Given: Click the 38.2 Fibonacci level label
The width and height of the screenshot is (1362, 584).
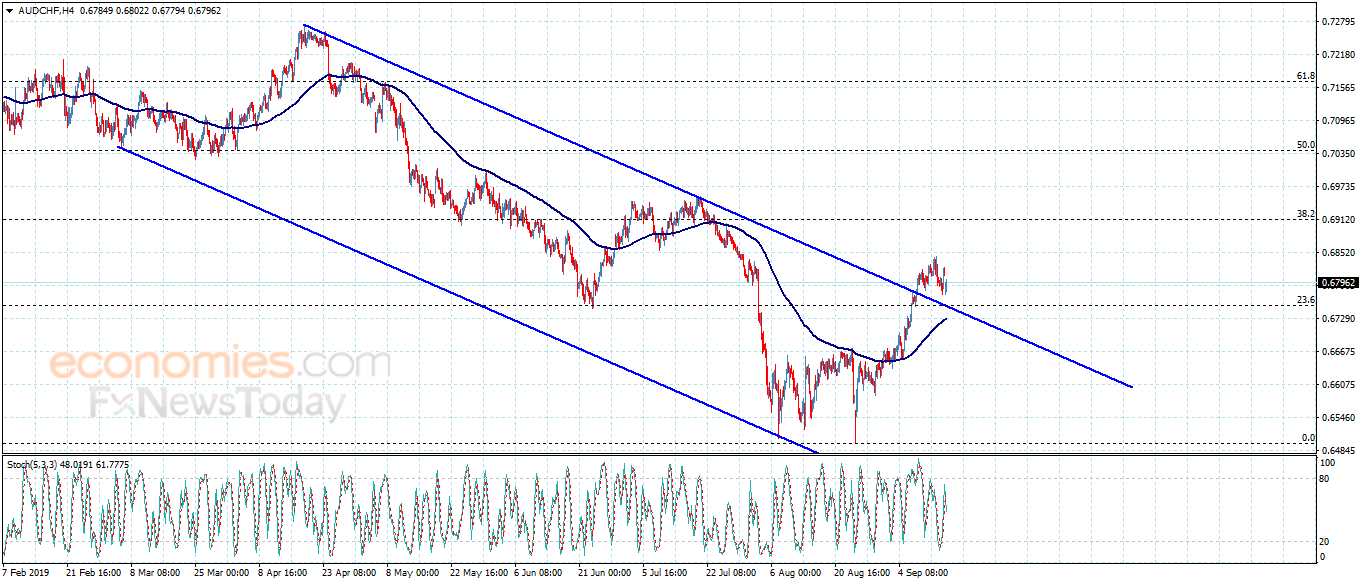Looking at the screenshot, I should point(1305,214).
